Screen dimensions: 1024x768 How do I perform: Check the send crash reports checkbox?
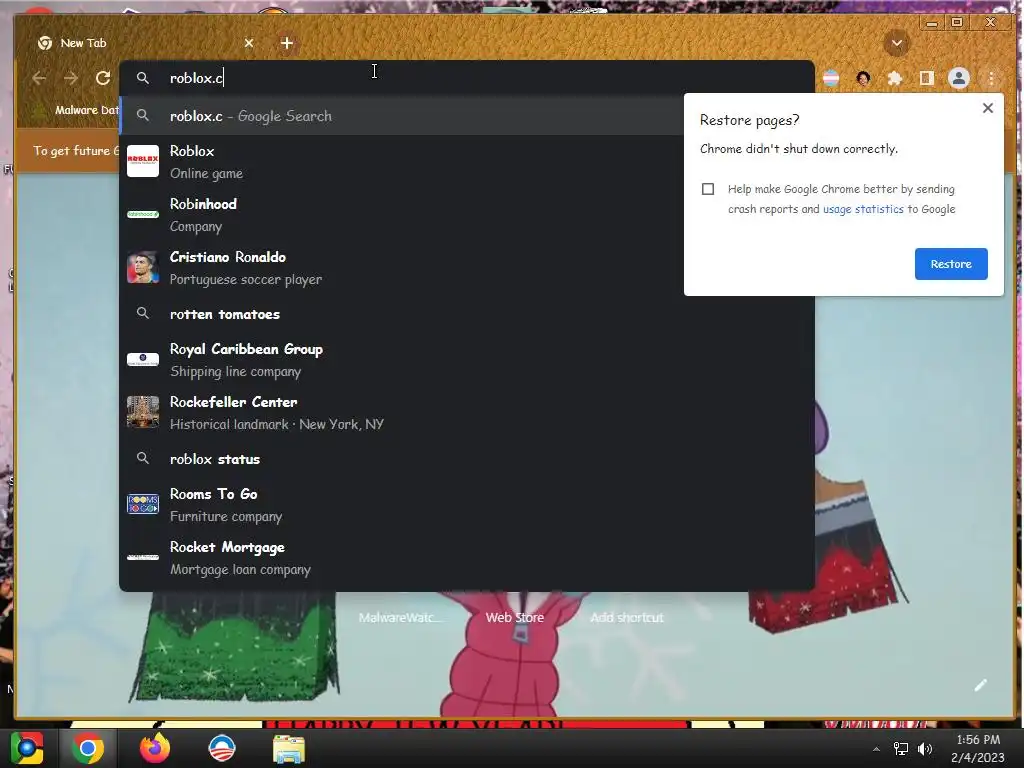(708, 189)
